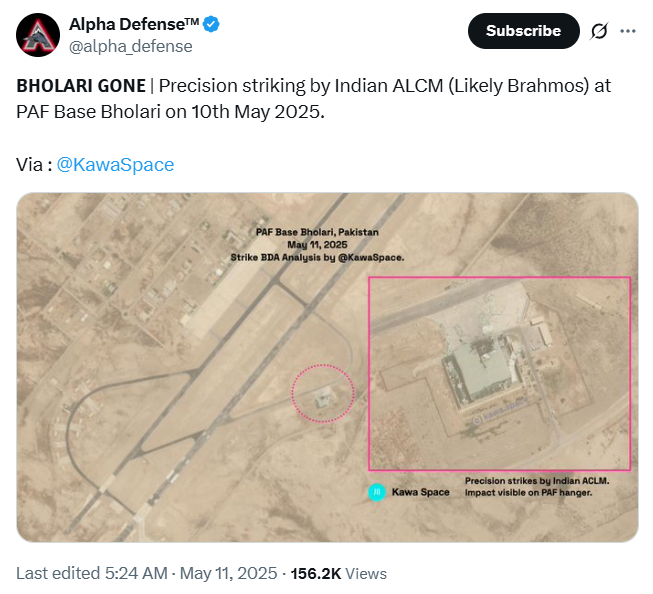This screenshot has height=594, width=653.
Task: Open the three-dot more options menu
Action: 628,31
